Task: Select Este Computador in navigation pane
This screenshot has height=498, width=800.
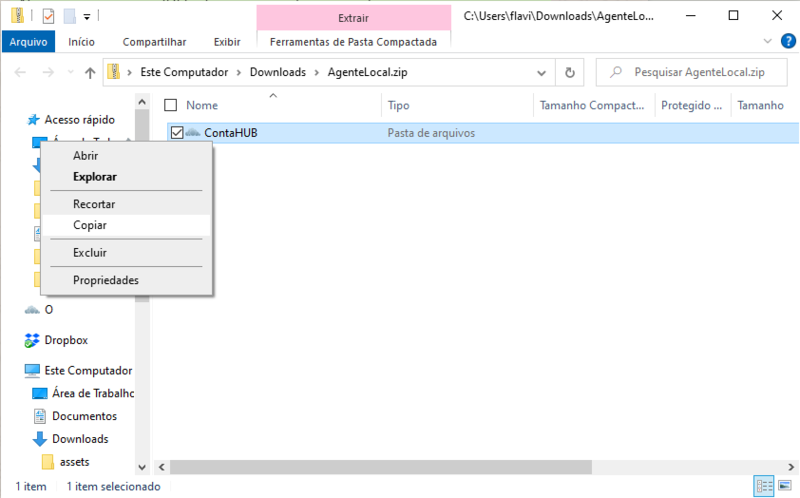Action: 88,370
